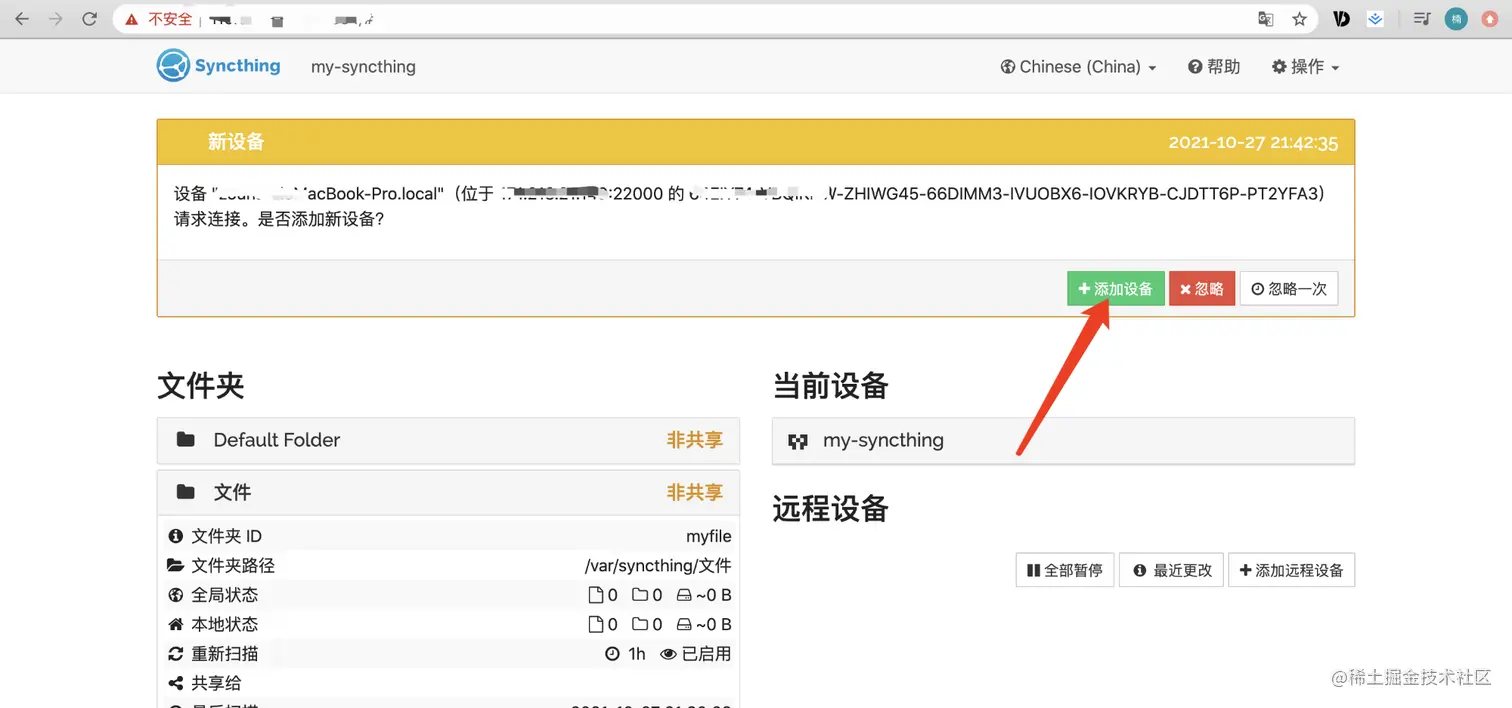
Task: Open the media control playlist icon
Action: (x=1421, y=19)
